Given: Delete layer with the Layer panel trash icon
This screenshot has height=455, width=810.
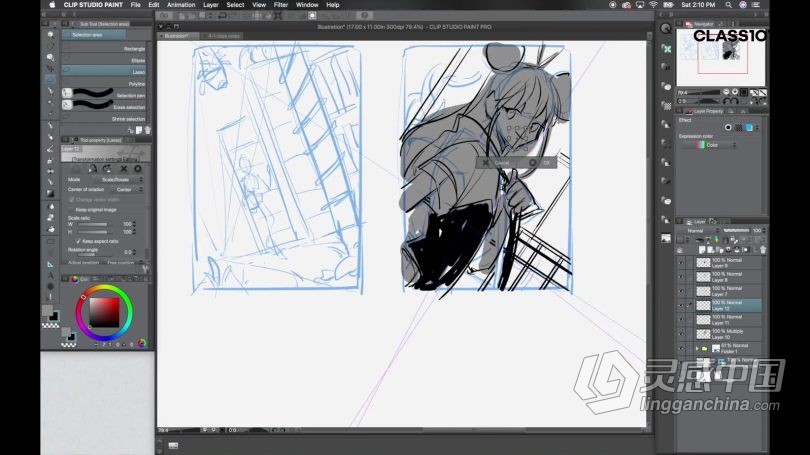Looking at the screenshot, I should click(763, 250).
